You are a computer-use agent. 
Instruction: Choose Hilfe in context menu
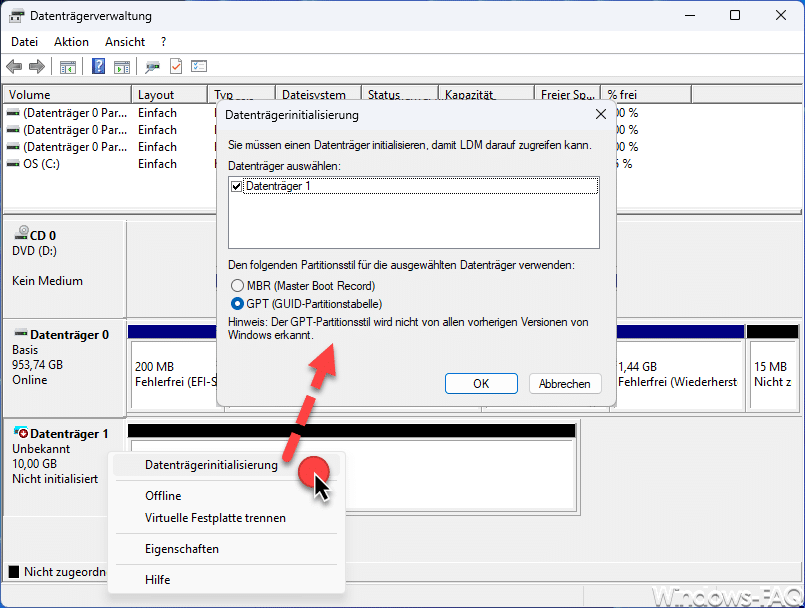coord(226,579)
